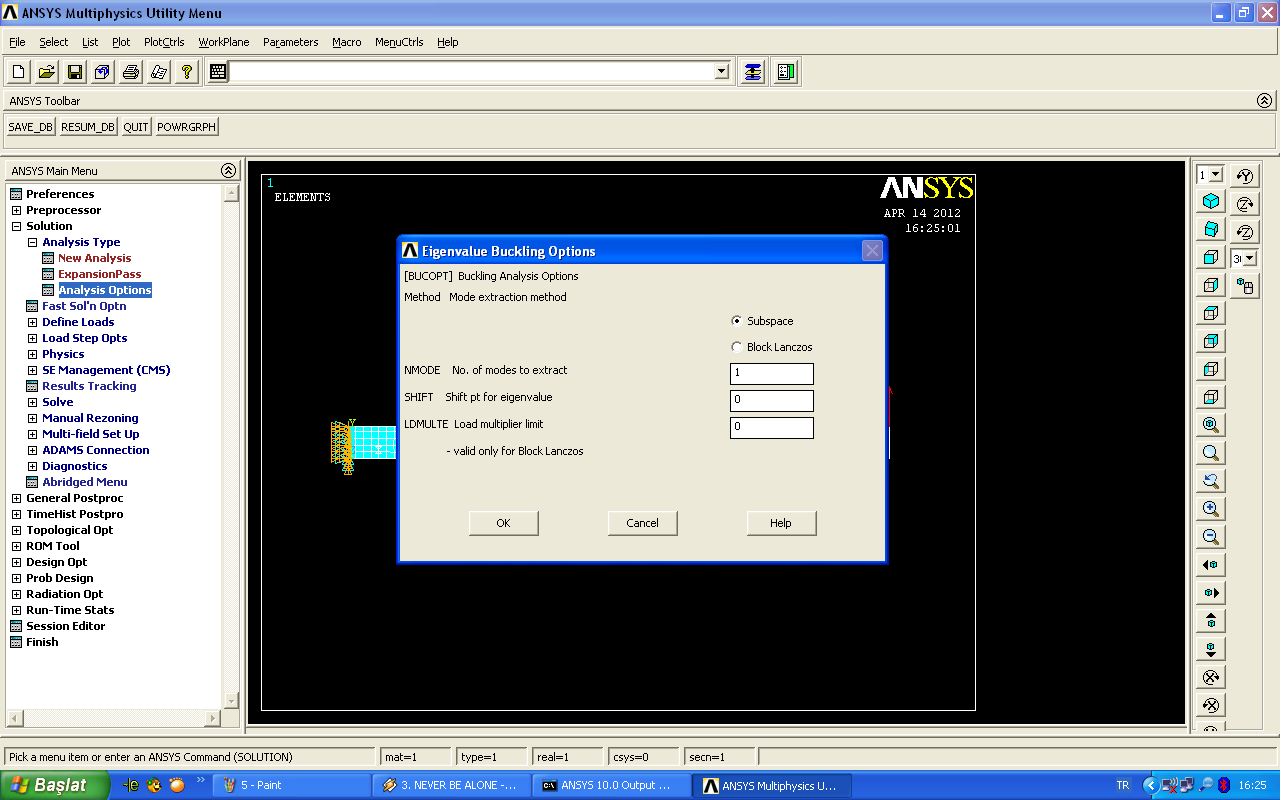Click the SHIFT eigenvalue shift point field
The height and width of the screenshot is (800, 1282).
point(772,401)
